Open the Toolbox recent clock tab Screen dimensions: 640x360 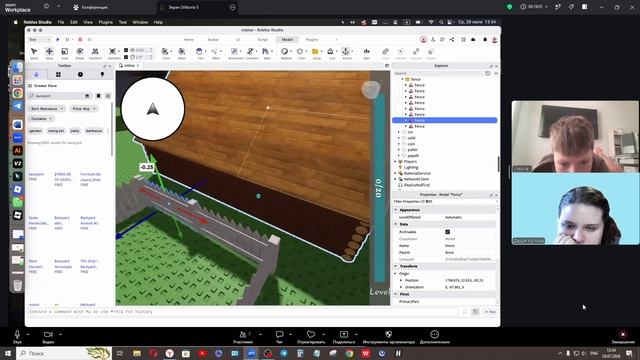pos(80,74)
